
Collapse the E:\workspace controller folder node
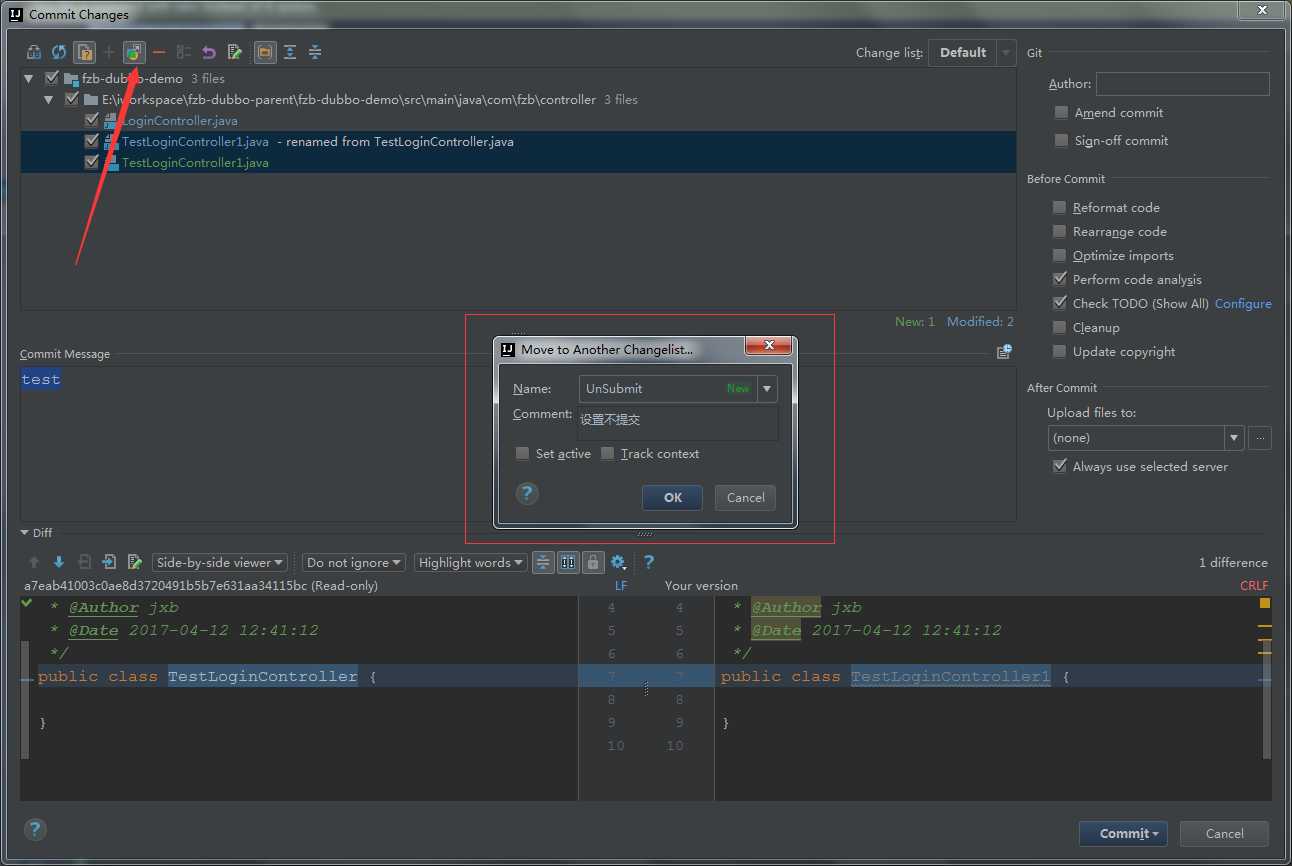(x=48, y=99)
